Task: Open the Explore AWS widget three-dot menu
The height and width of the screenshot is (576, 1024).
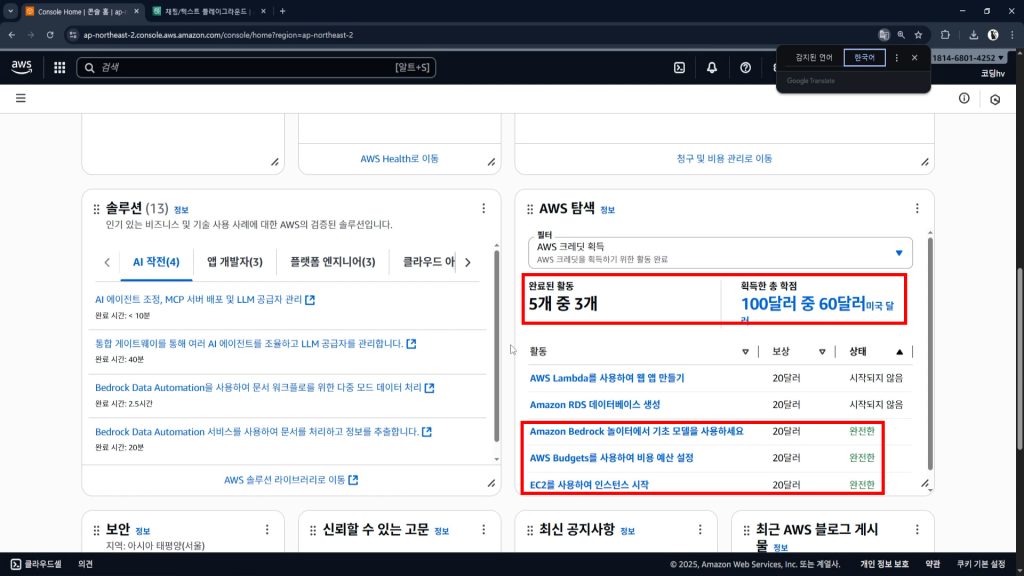Action: (917, 208)
